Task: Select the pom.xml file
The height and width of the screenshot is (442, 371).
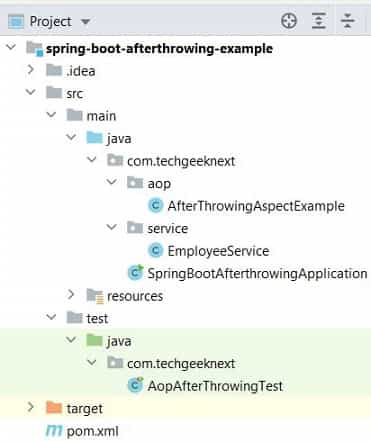Action: click(92, 431)
